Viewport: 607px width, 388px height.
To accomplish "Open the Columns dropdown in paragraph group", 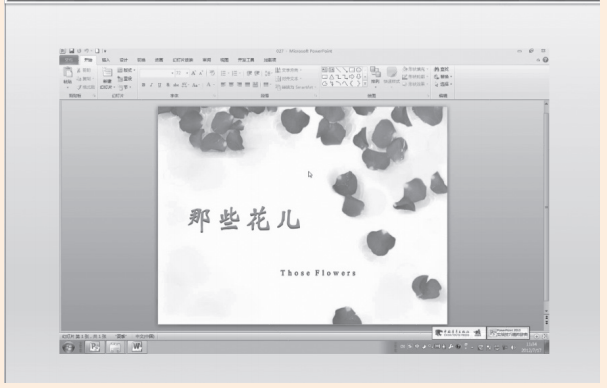I will [267, 84].
